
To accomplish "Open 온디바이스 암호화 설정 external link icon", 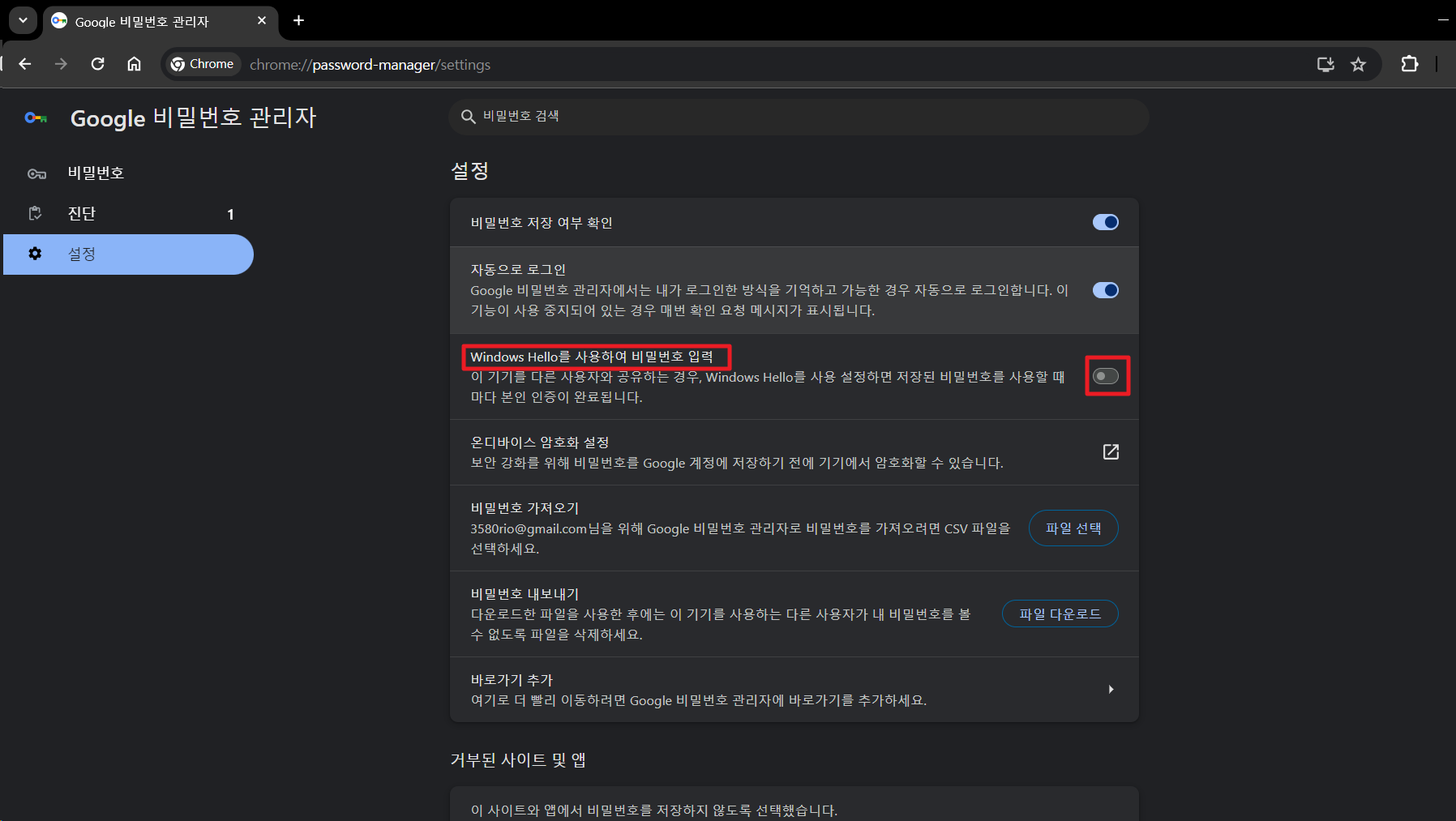I will pos(1111,451).
